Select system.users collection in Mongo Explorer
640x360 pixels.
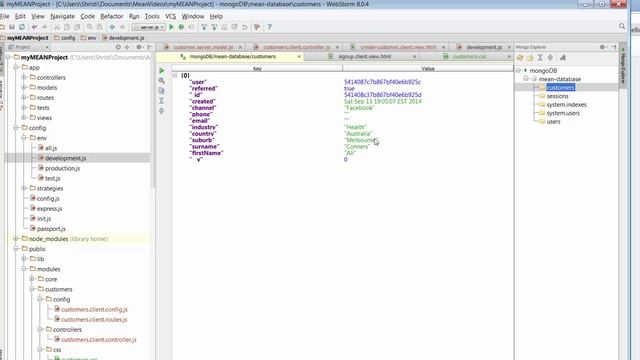click(563, 113)
